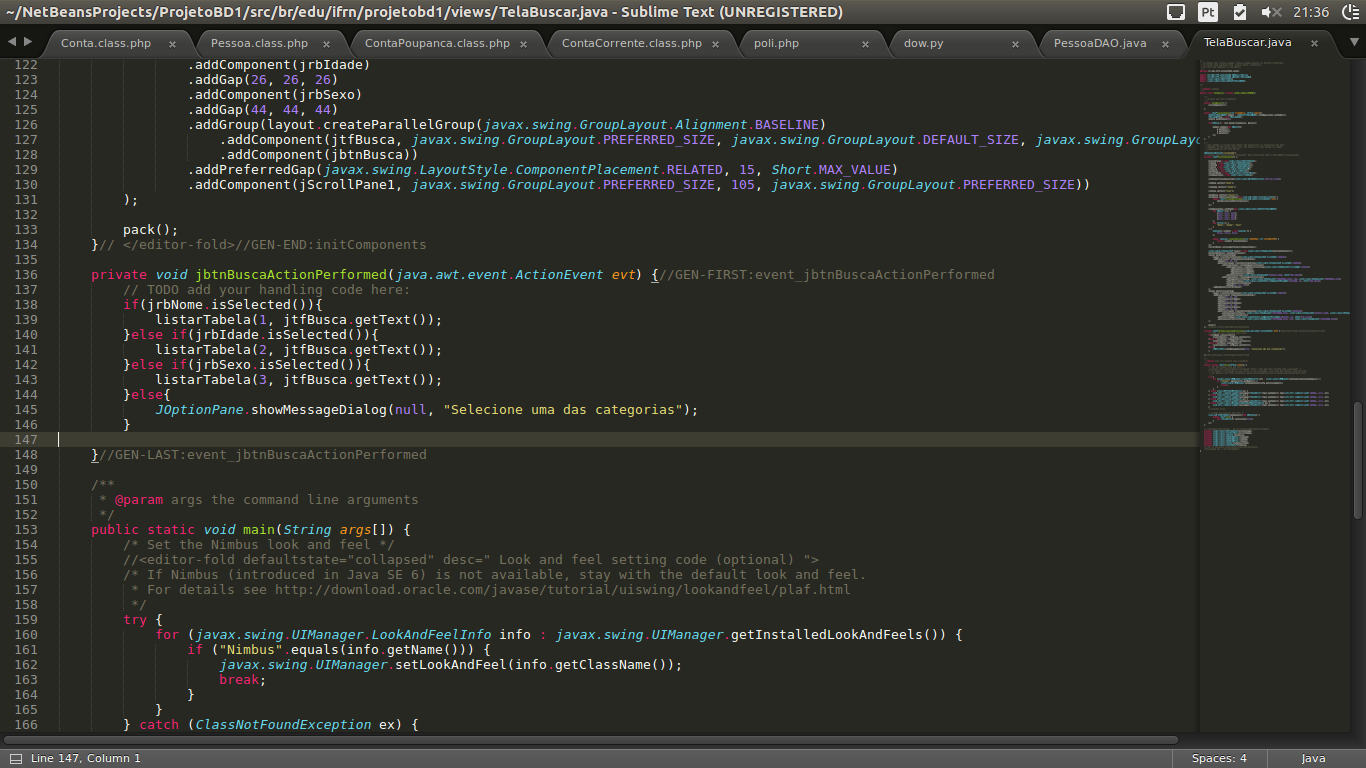1366x768 pixels.
Task: Open the Java syntax selector
Action: point(1313,758)
